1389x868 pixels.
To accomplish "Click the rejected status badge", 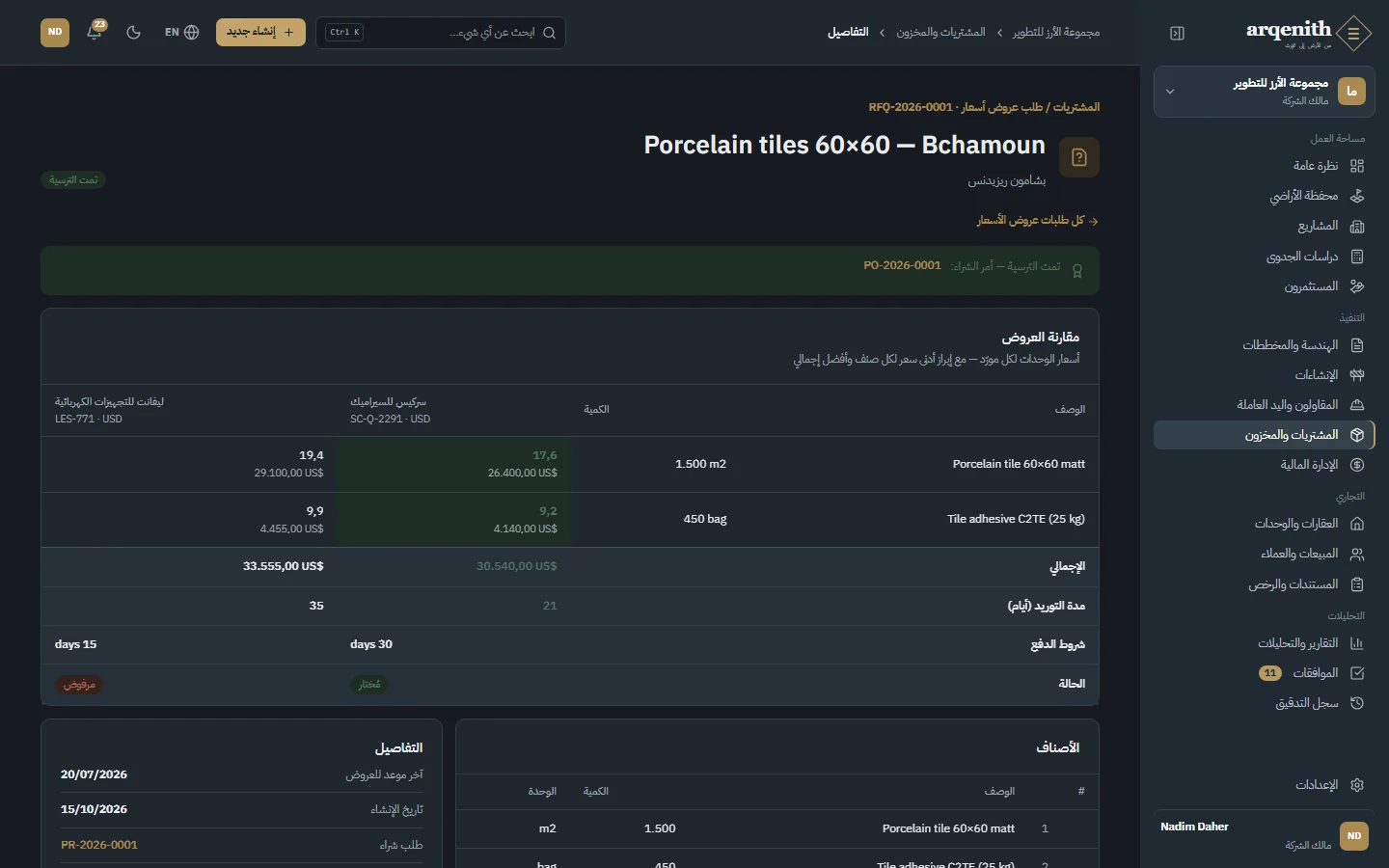I will pos(79,685).
